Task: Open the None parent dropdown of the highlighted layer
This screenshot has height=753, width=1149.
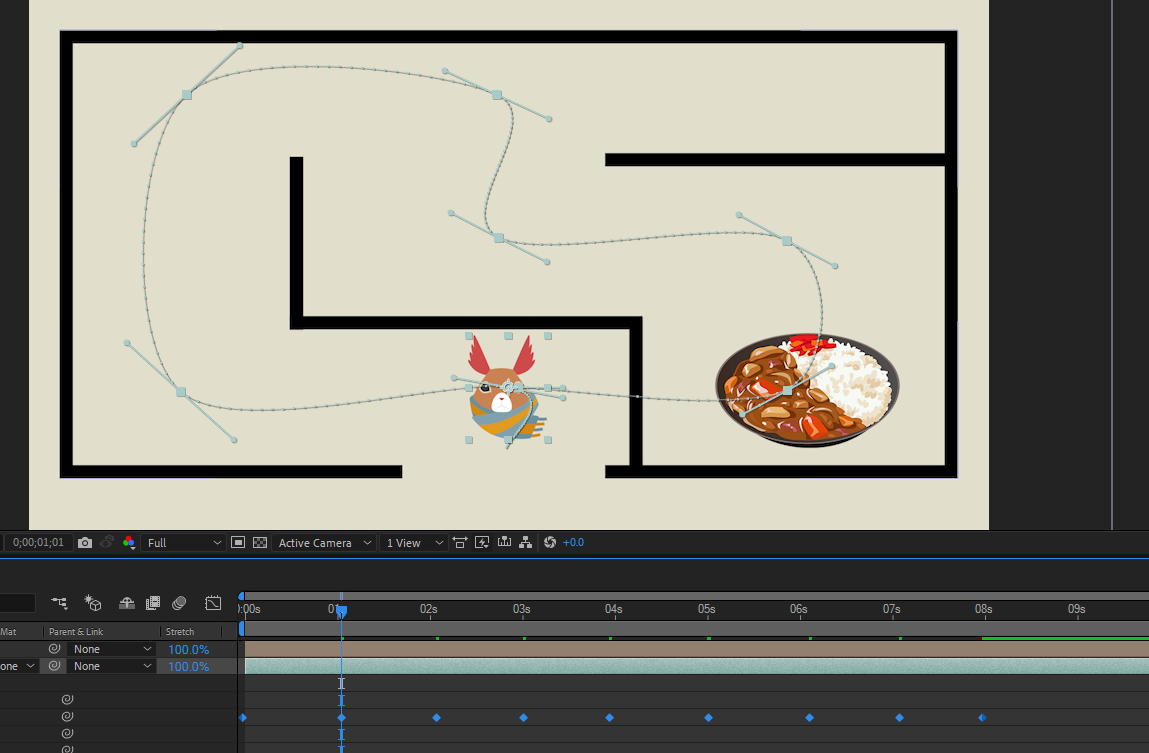Action: coord(111,666)
